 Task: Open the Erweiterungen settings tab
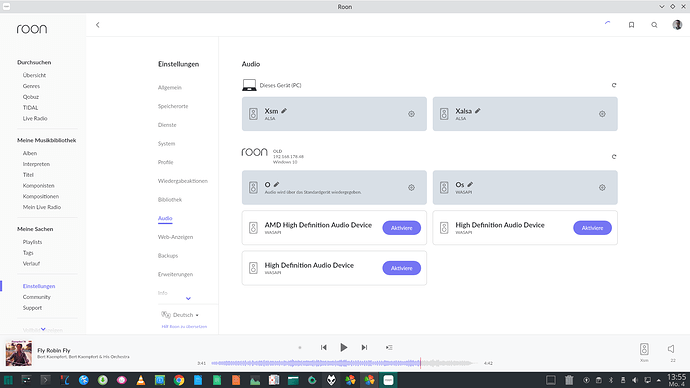[175, 275]
